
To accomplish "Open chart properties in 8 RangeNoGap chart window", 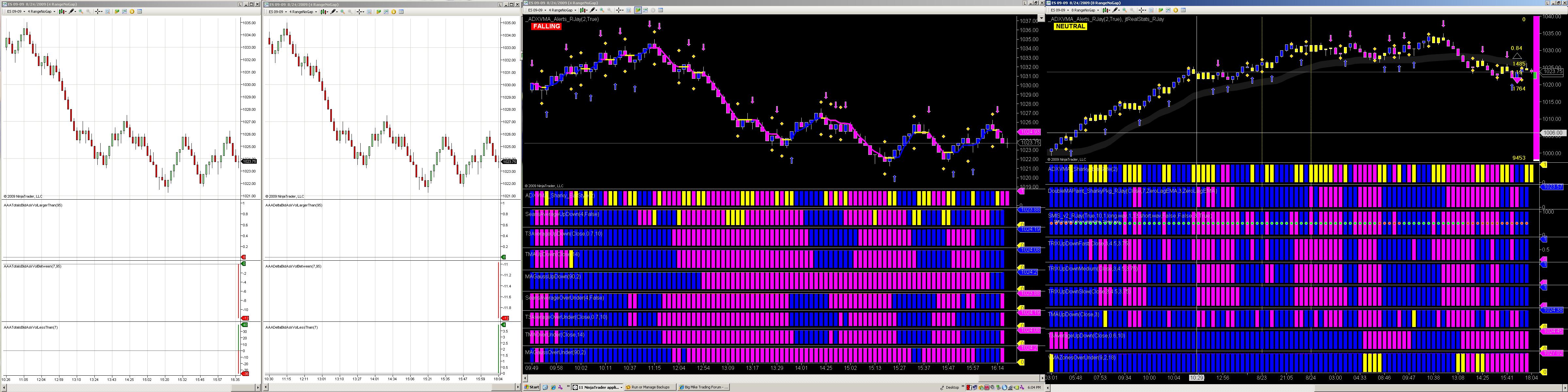I will pos(1183,10).
